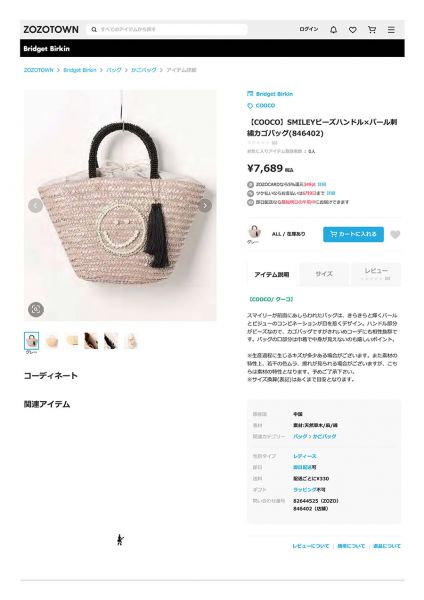Click the カートに入れる button
The image size is (424, 600).
click(353, 234)
